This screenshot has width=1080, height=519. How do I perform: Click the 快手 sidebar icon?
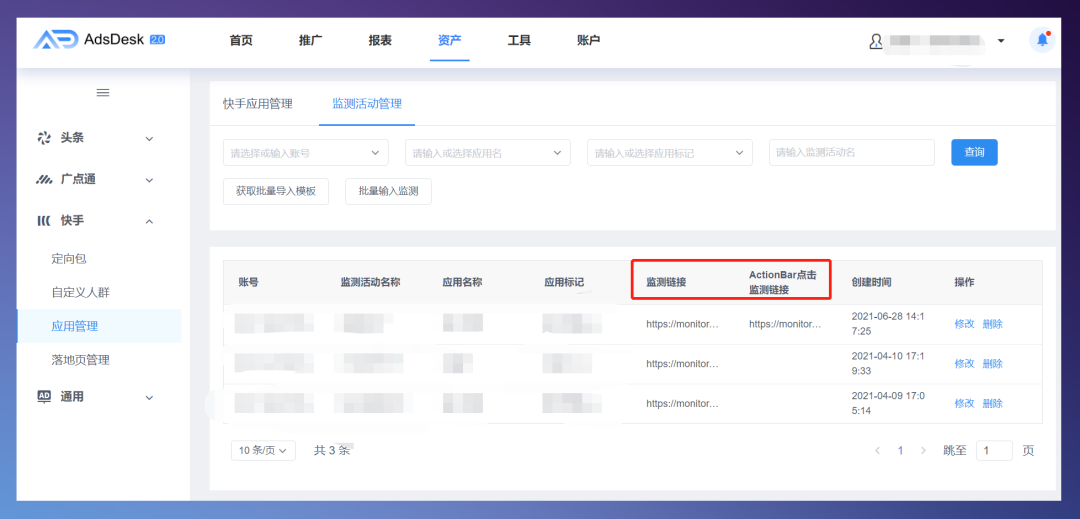point(43,221)
